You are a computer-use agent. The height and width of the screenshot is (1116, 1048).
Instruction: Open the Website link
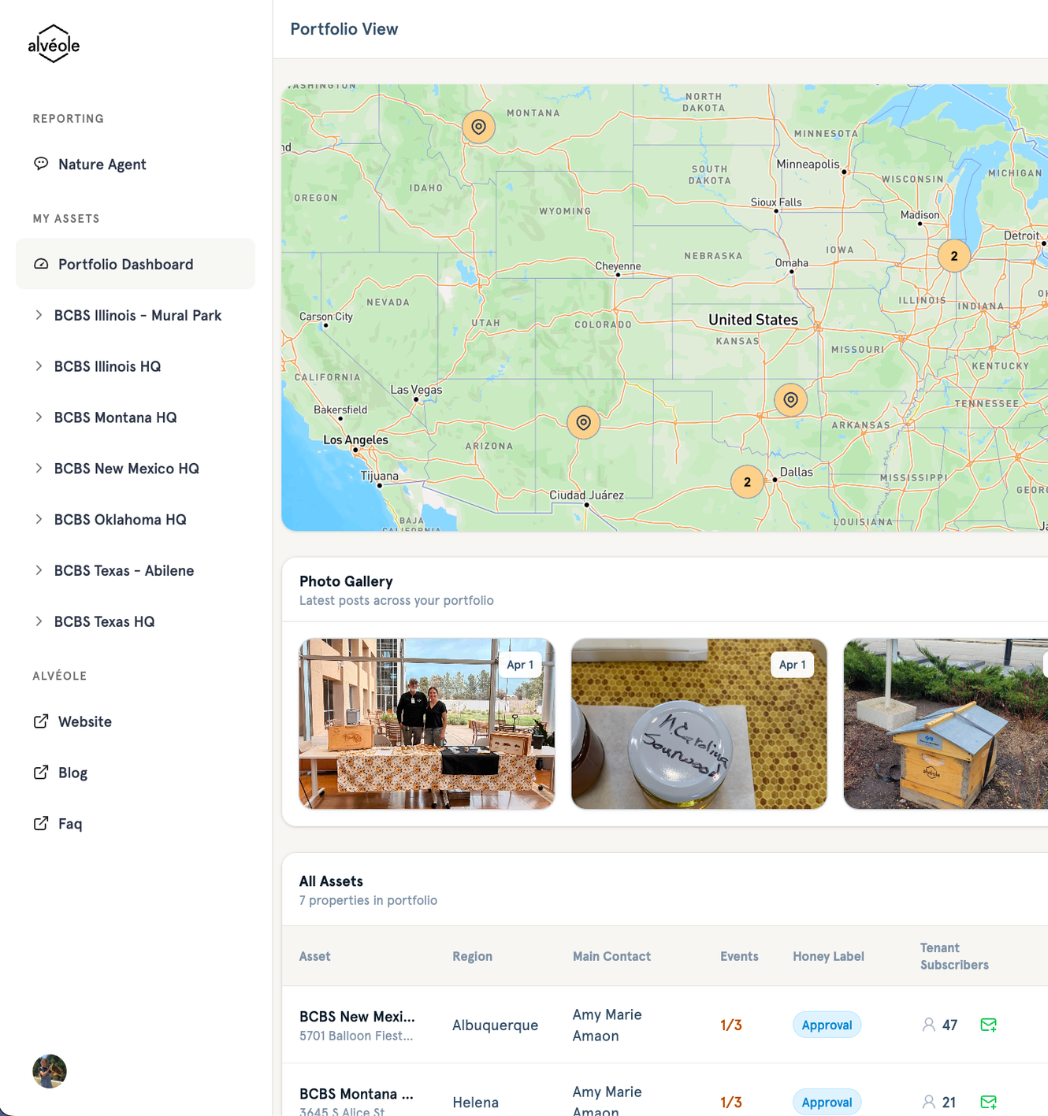pos(85,722)
